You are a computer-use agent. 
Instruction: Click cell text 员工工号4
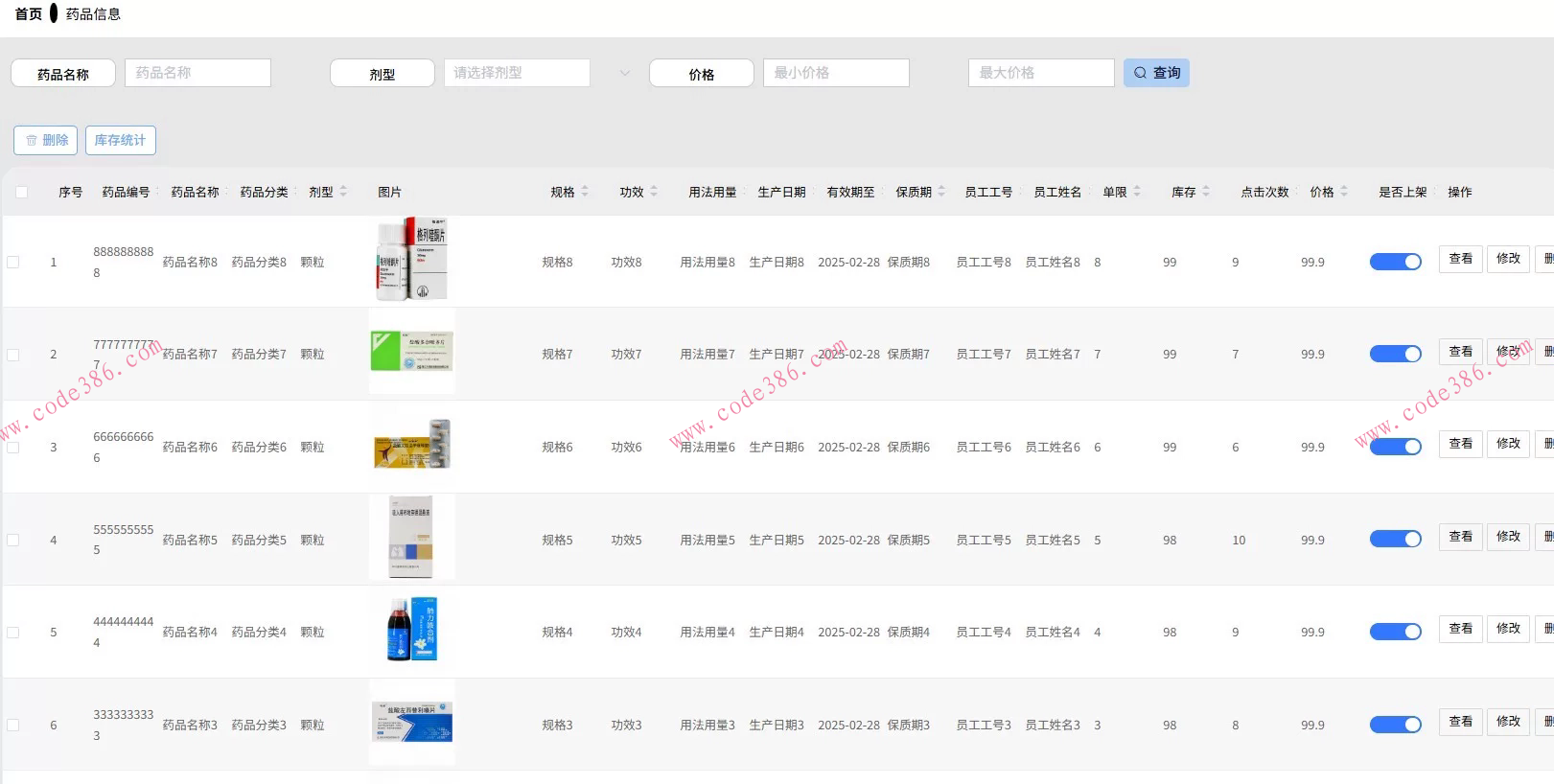point(984,632)
